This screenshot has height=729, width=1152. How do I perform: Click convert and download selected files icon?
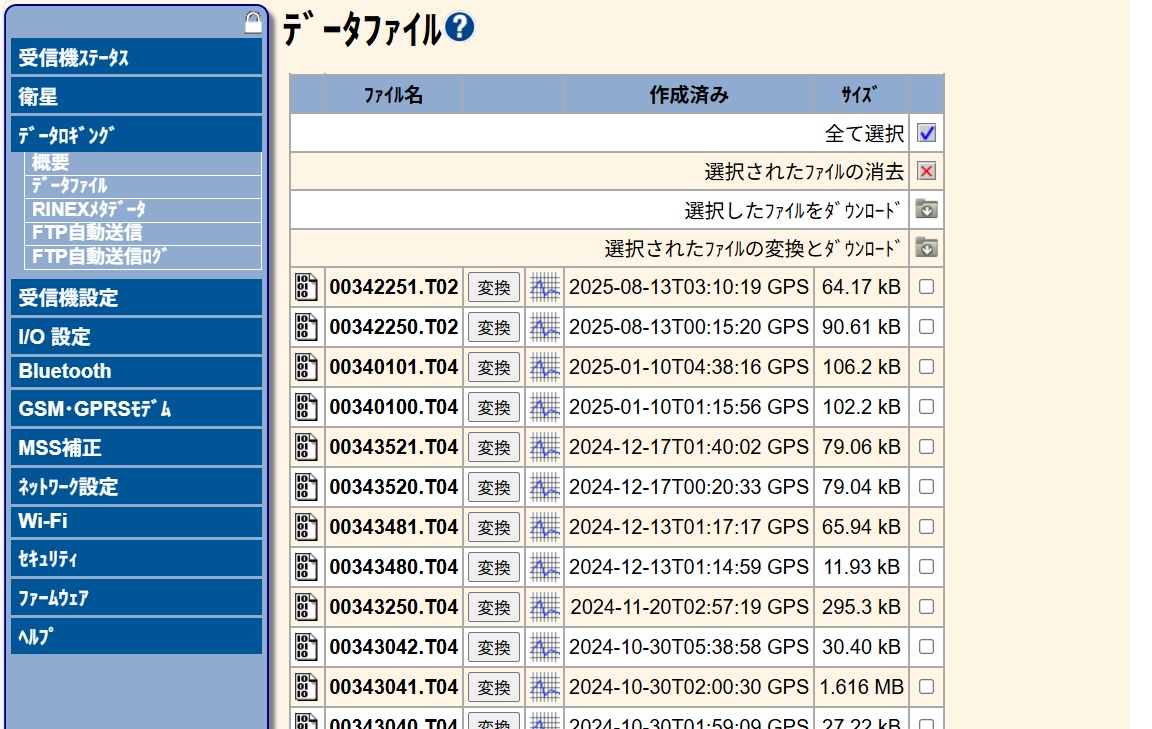pos(926,248)
